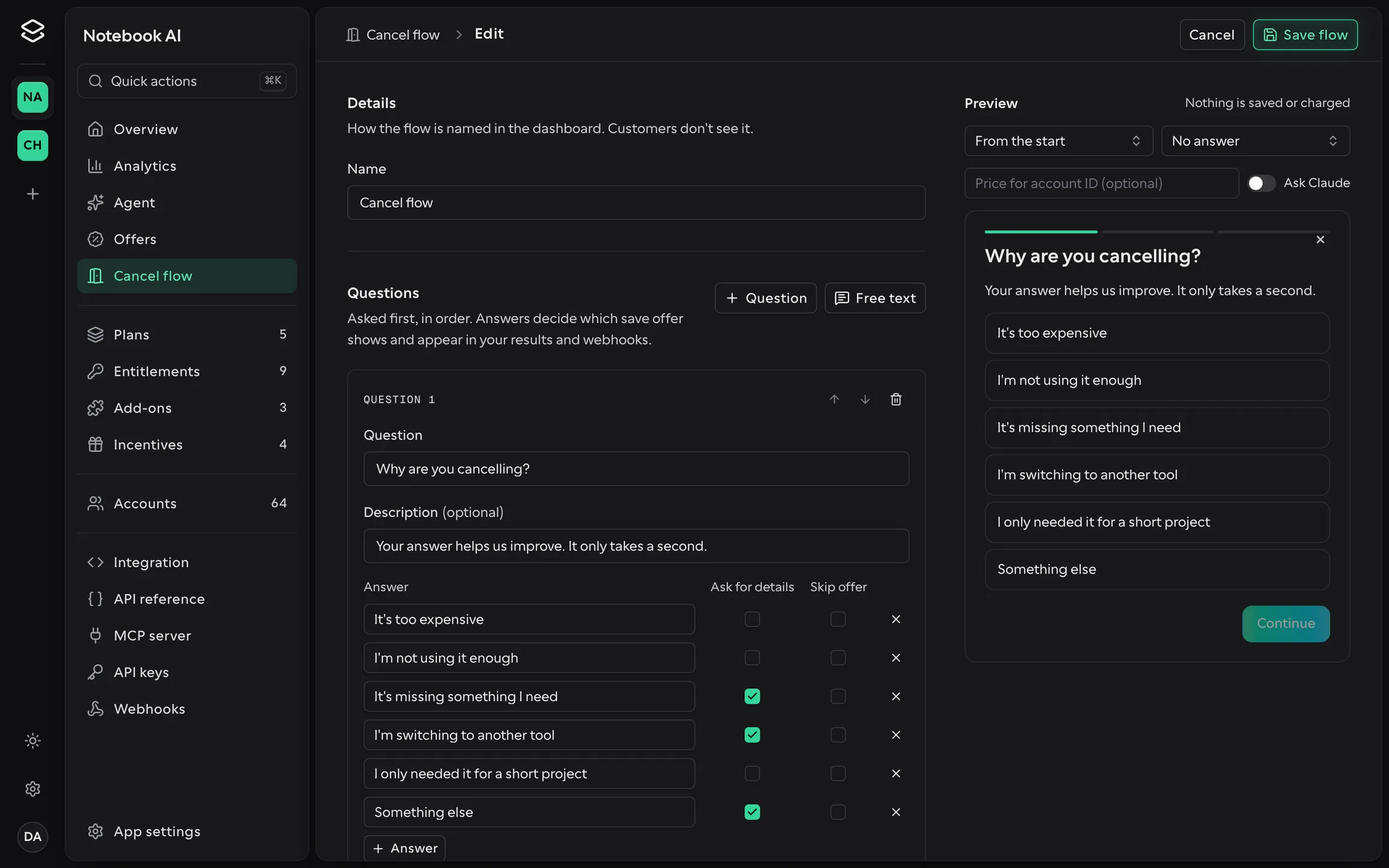
Task: Click Cancel in the top bar
Action: (1212, 35)
